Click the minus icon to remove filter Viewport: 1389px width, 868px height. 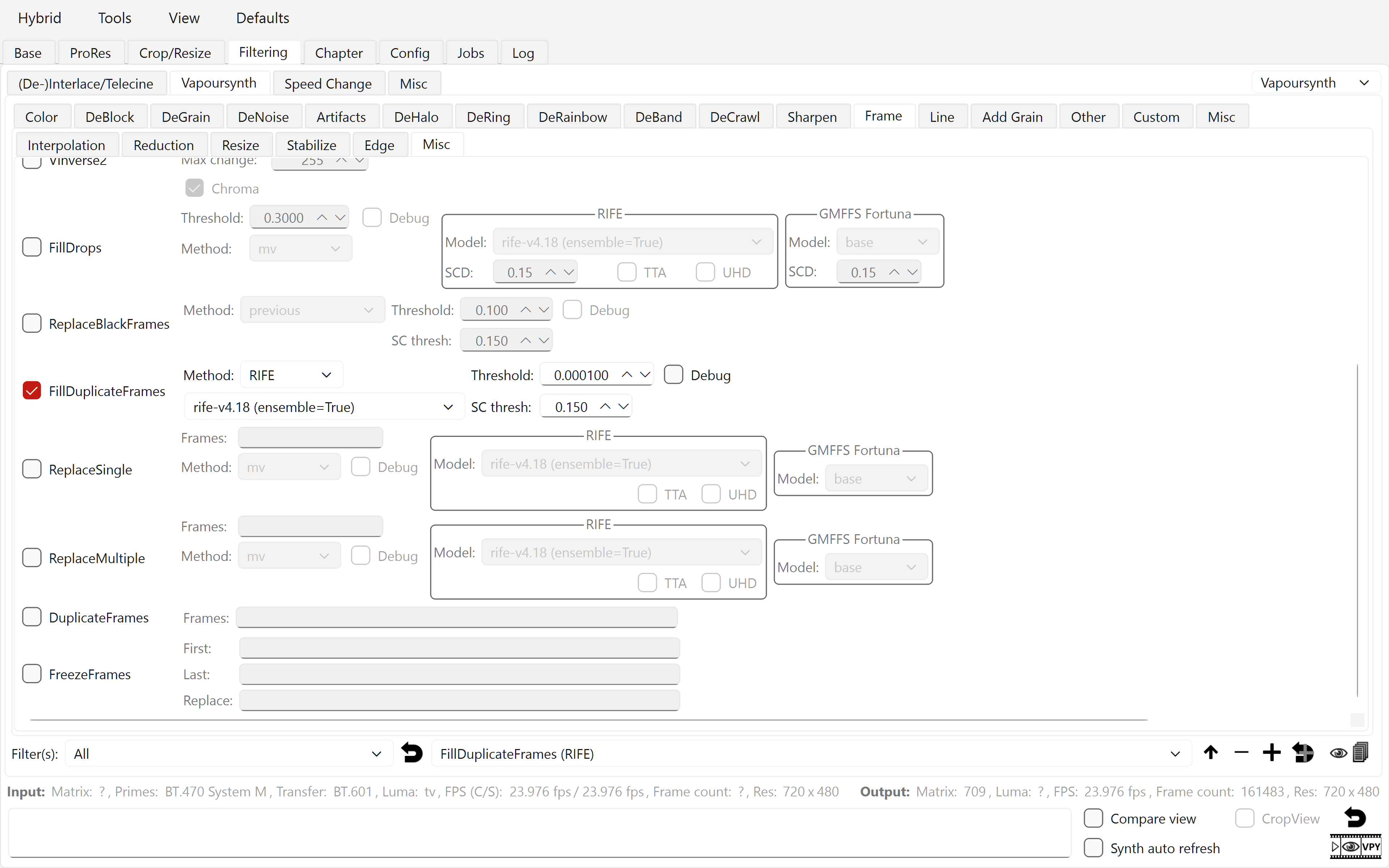coord(1241,753)
